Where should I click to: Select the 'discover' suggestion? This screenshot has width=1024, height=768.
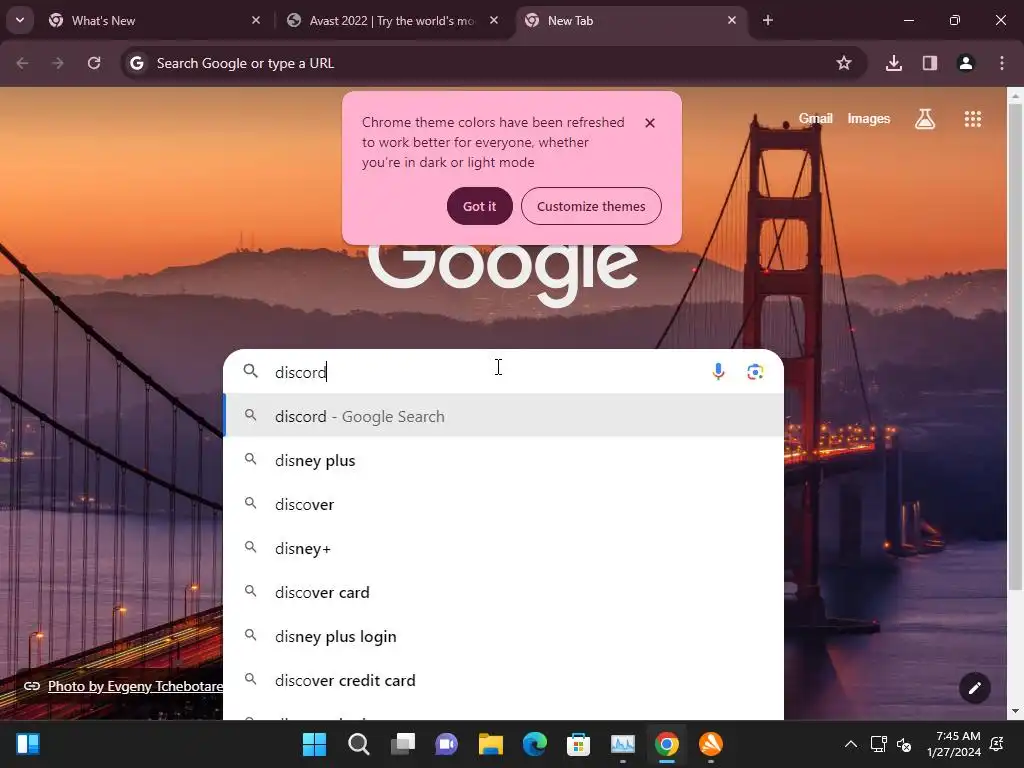[504, 504]
